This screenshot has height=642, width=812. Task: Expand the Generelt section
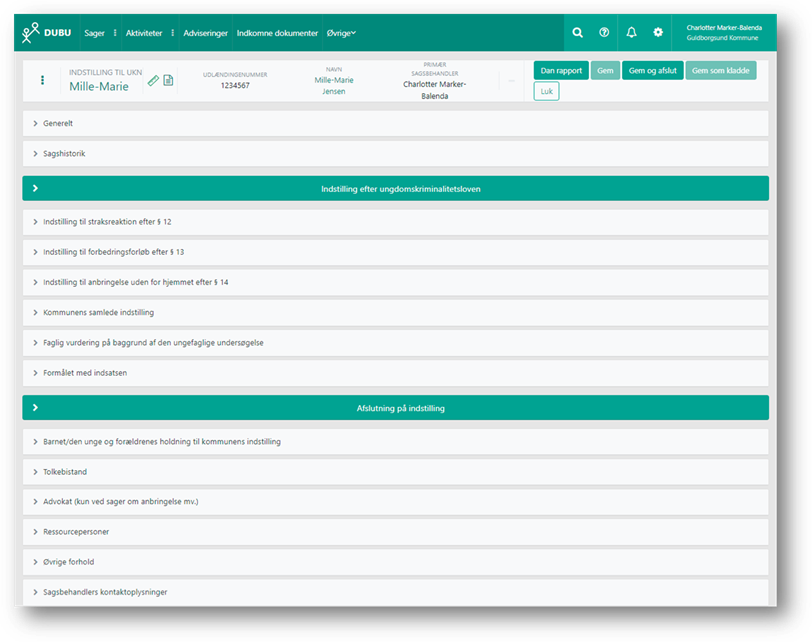(x=58, y=123)
